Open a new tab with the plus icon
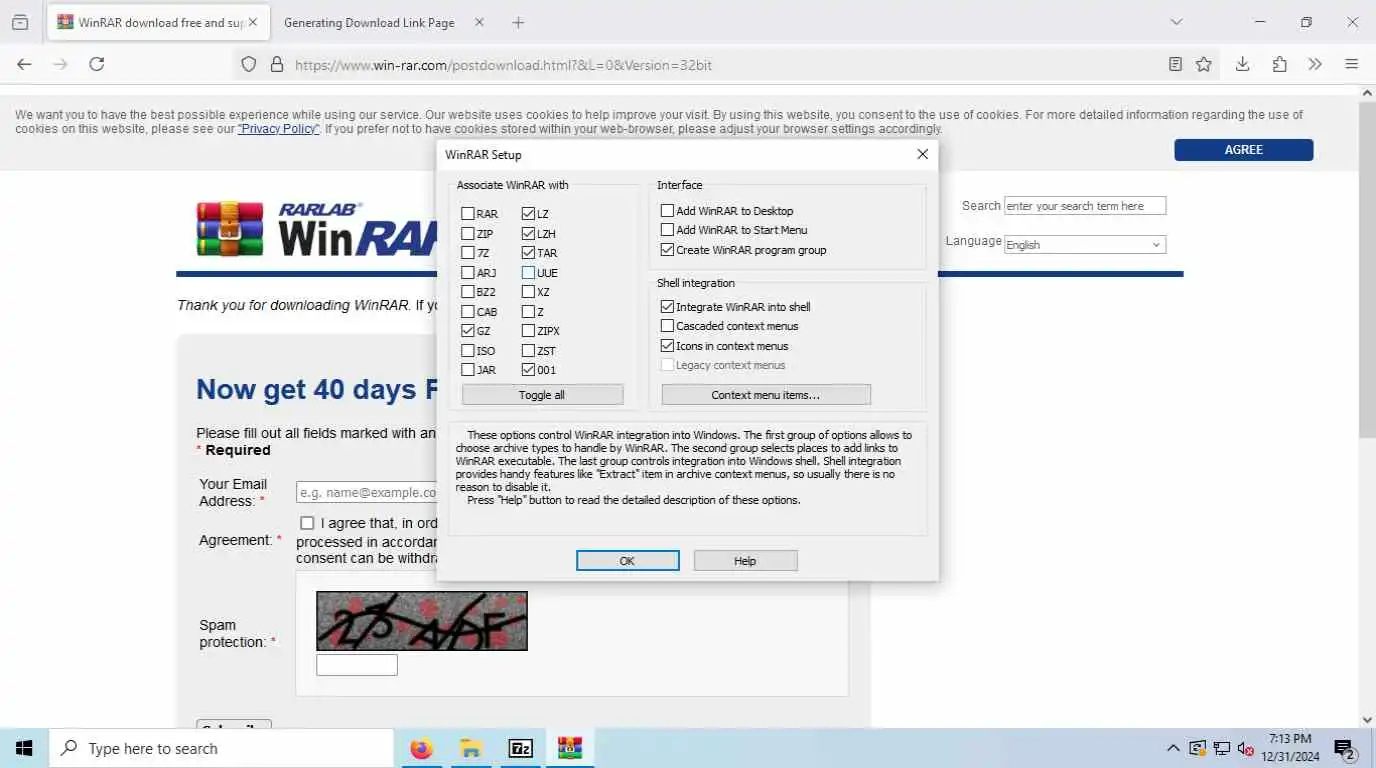The image size is (1376, 768). pyautogui.click(x=518, y=22)
